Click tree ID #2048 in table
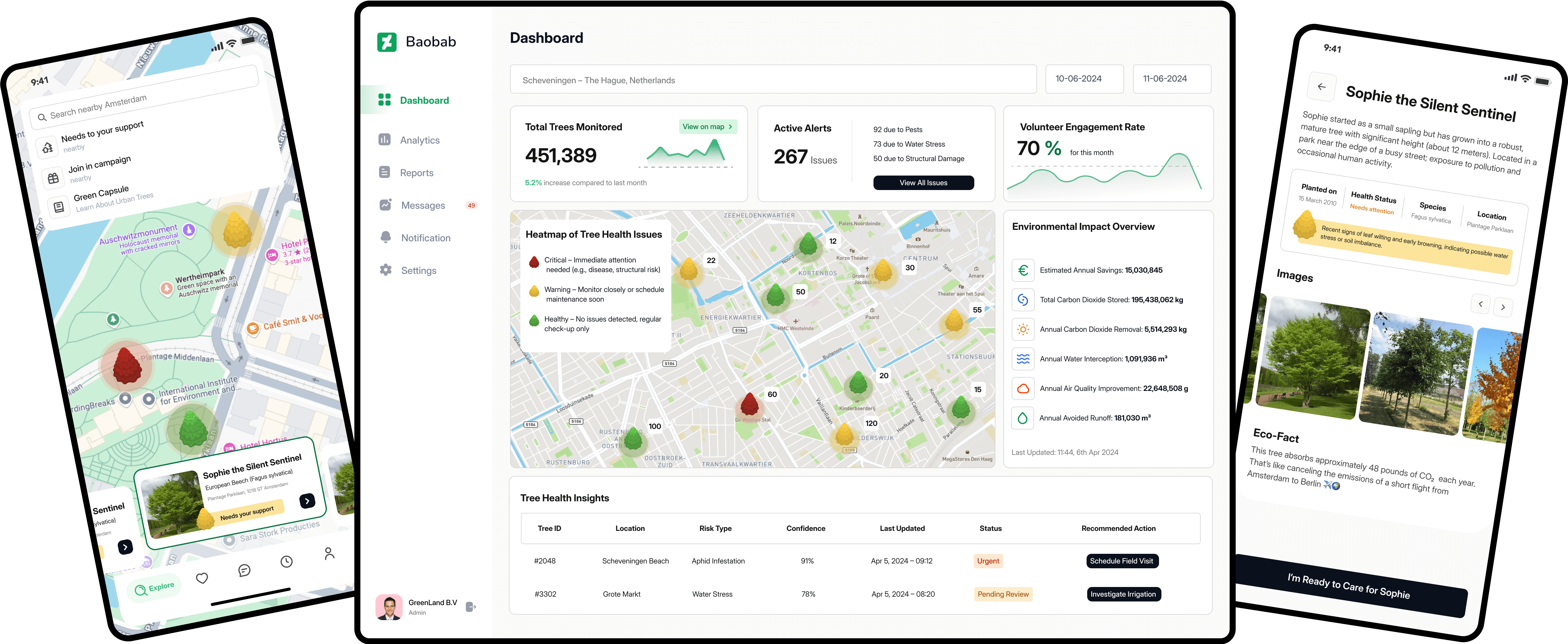1568x644 pixels. pos(545,561)
